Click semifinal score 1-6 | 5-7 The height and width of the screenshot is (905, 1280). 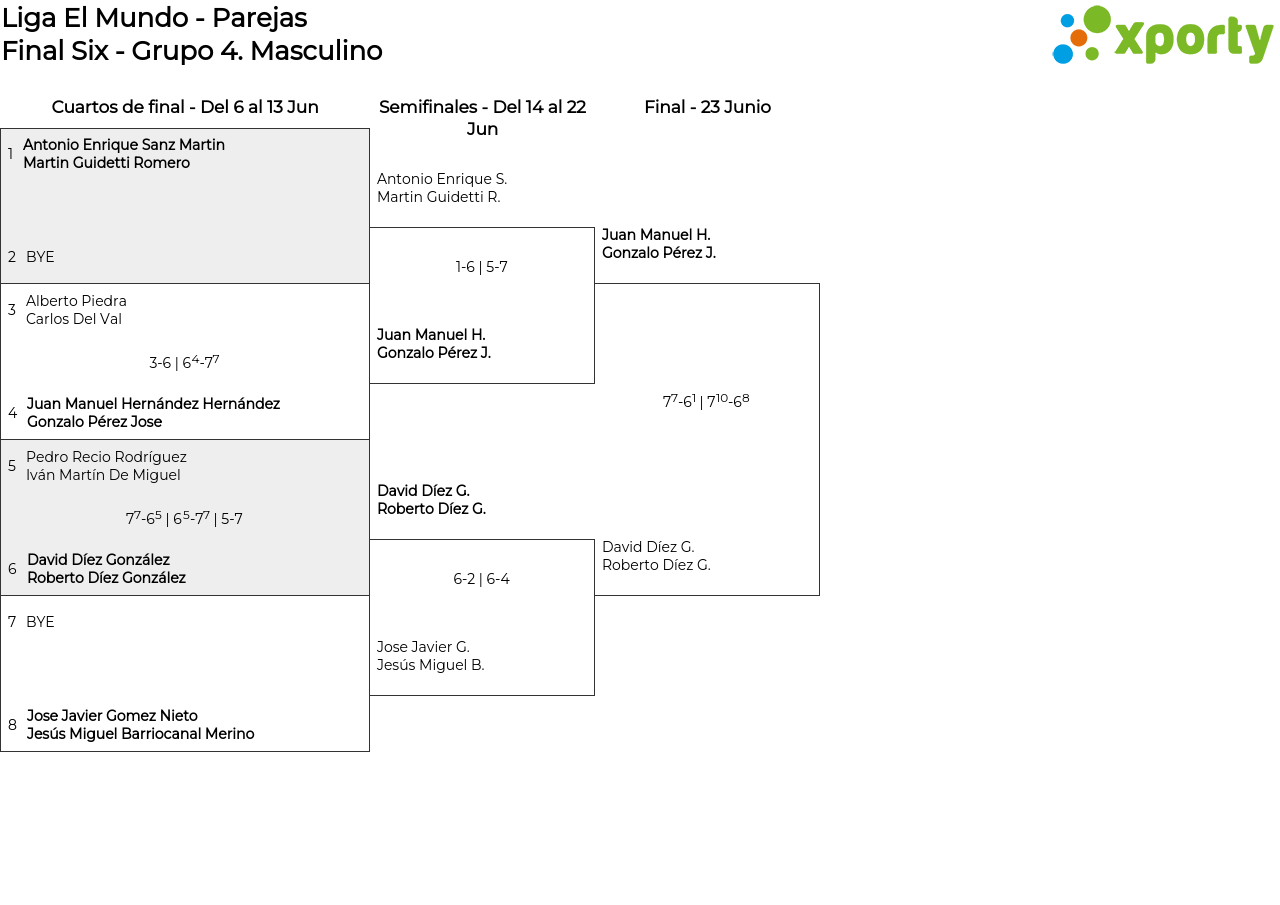pyautogui.click(x=482, y=267)
